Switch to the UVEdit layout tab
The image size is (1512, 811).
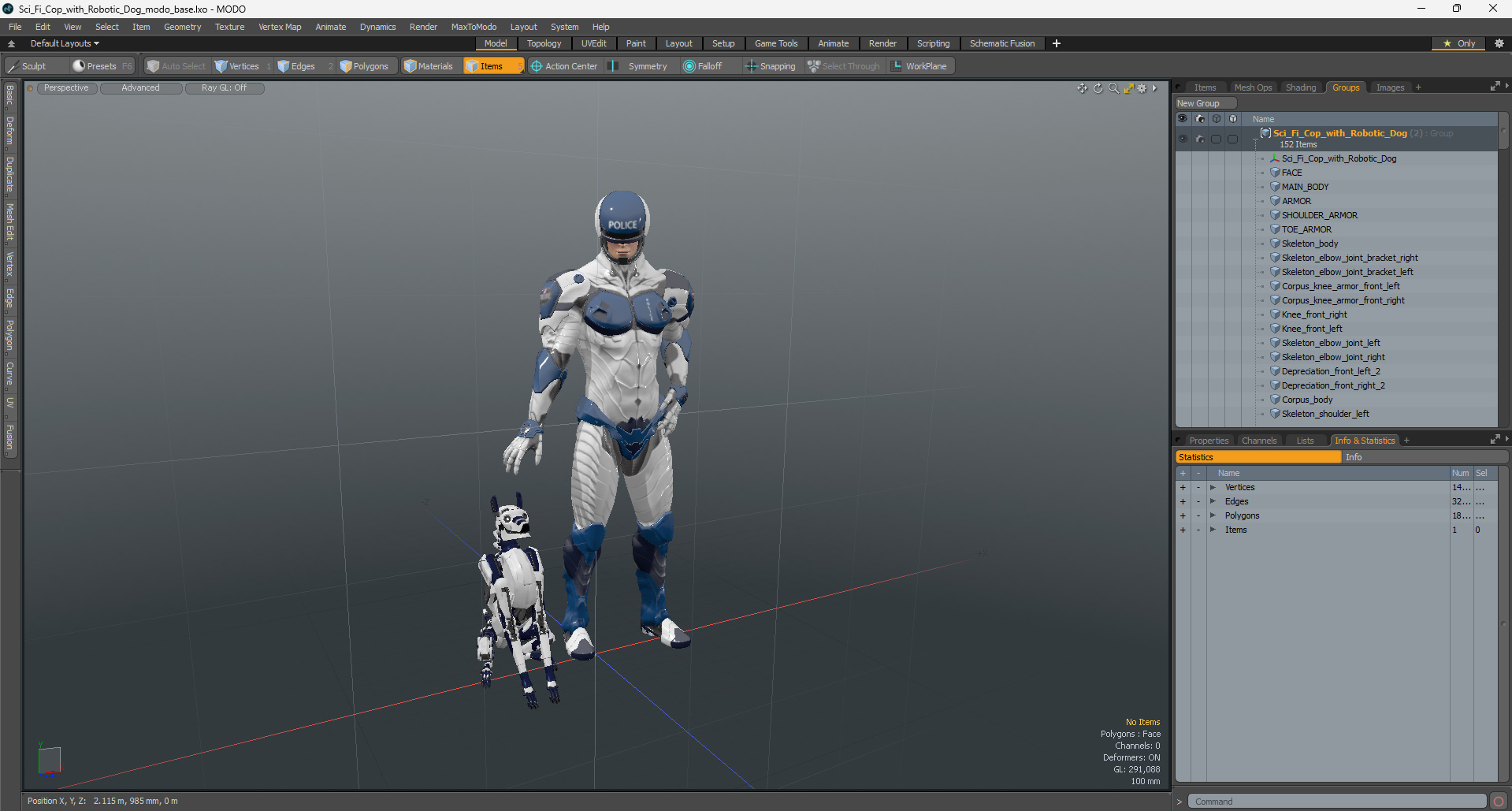[593, 43]
